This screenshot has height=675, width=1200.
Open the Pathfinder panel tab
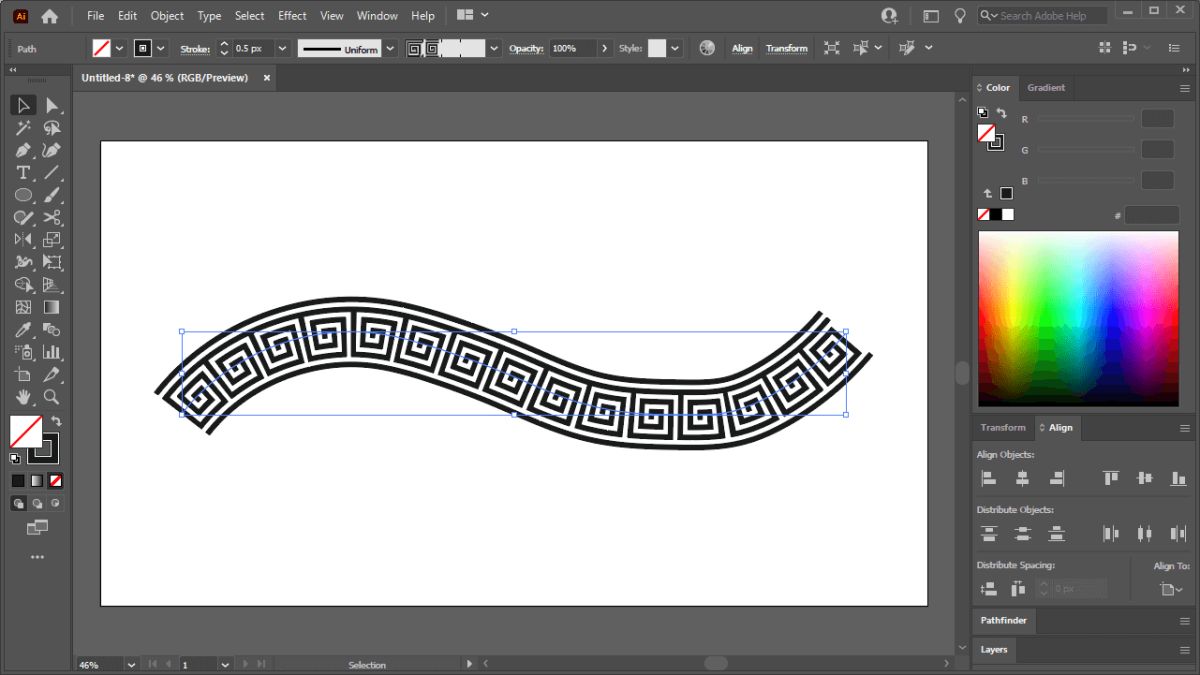(1003, 620)
